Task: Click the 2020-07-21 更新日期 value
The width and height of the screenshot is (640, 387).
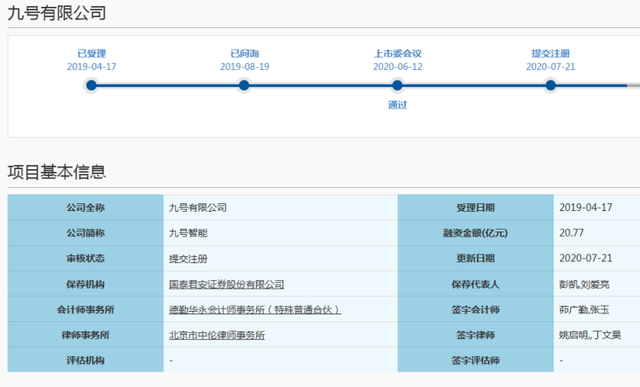Action: 586,258
